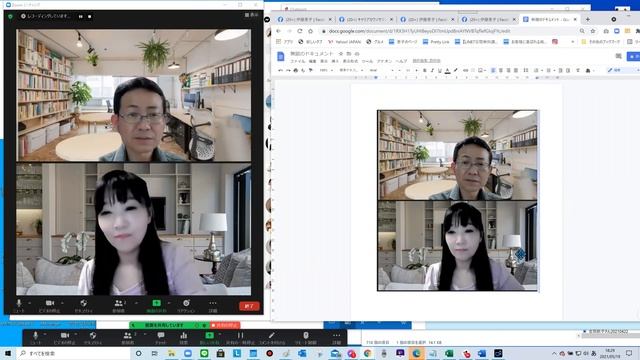640x360 pixels.
Task: Open Polls on floating Zoom share toolbar
Action: coord(184,338)
